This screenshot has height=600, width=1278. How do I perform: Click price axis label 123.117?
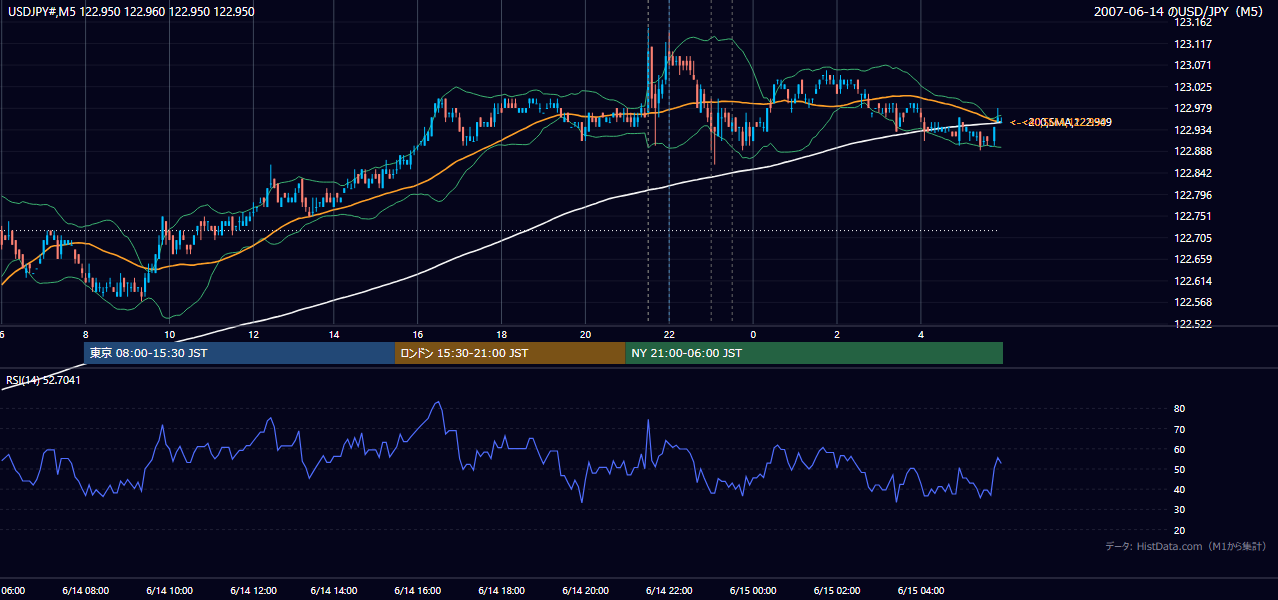[1193, 44]
